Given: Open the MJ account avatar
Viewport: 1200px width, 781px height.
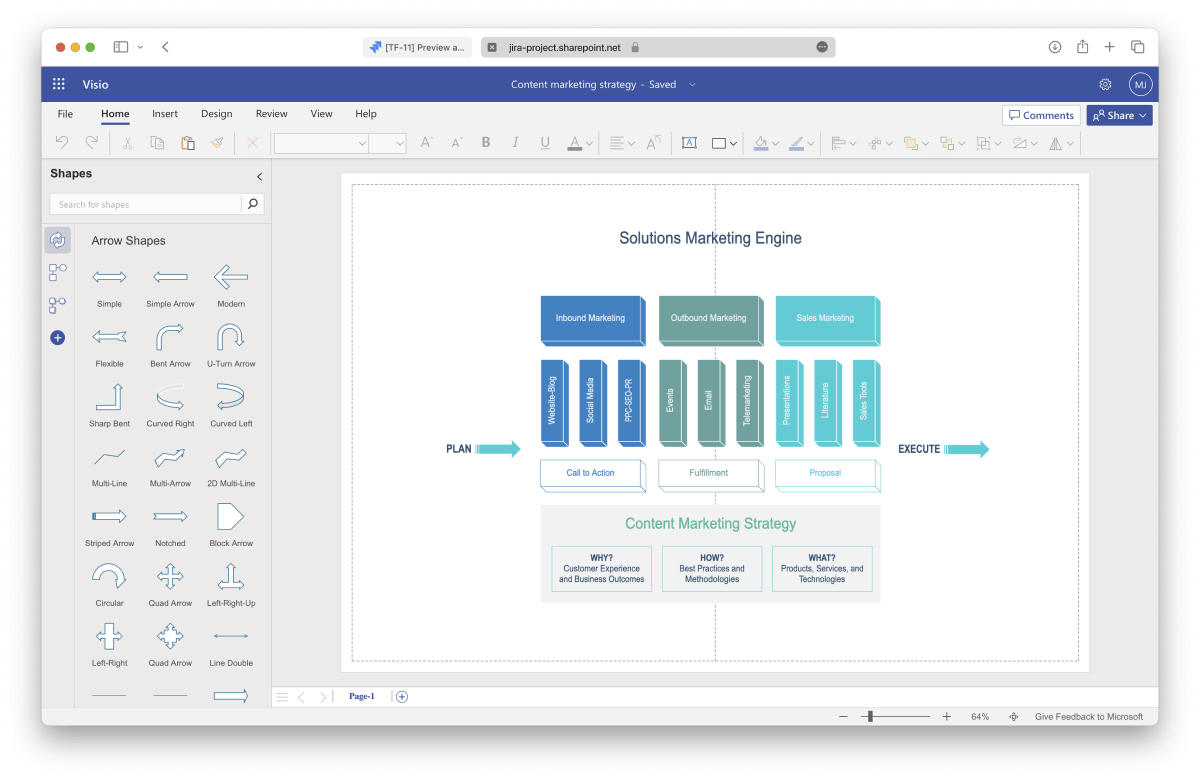Looking at the screenshot, I should tap(1140, 85).
